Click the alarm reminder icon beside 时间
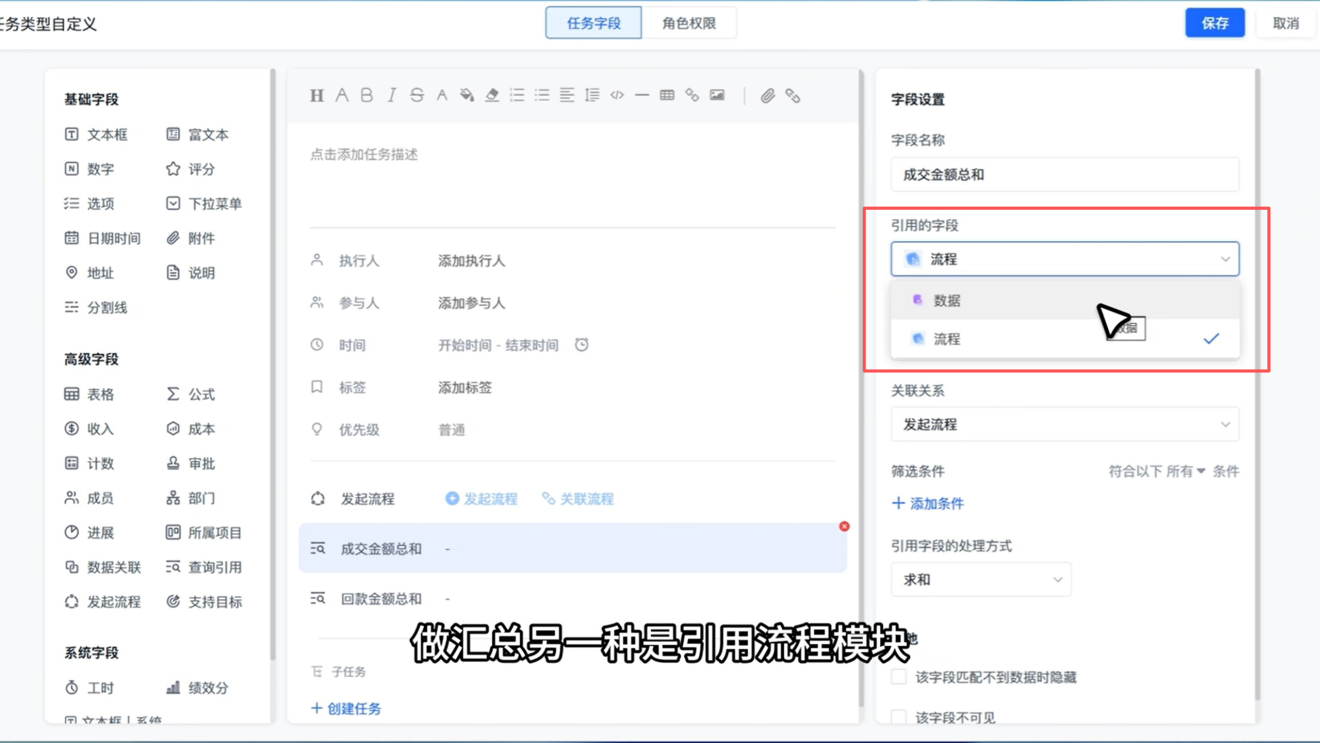1320x743 pixels. (x=582, y=345)
